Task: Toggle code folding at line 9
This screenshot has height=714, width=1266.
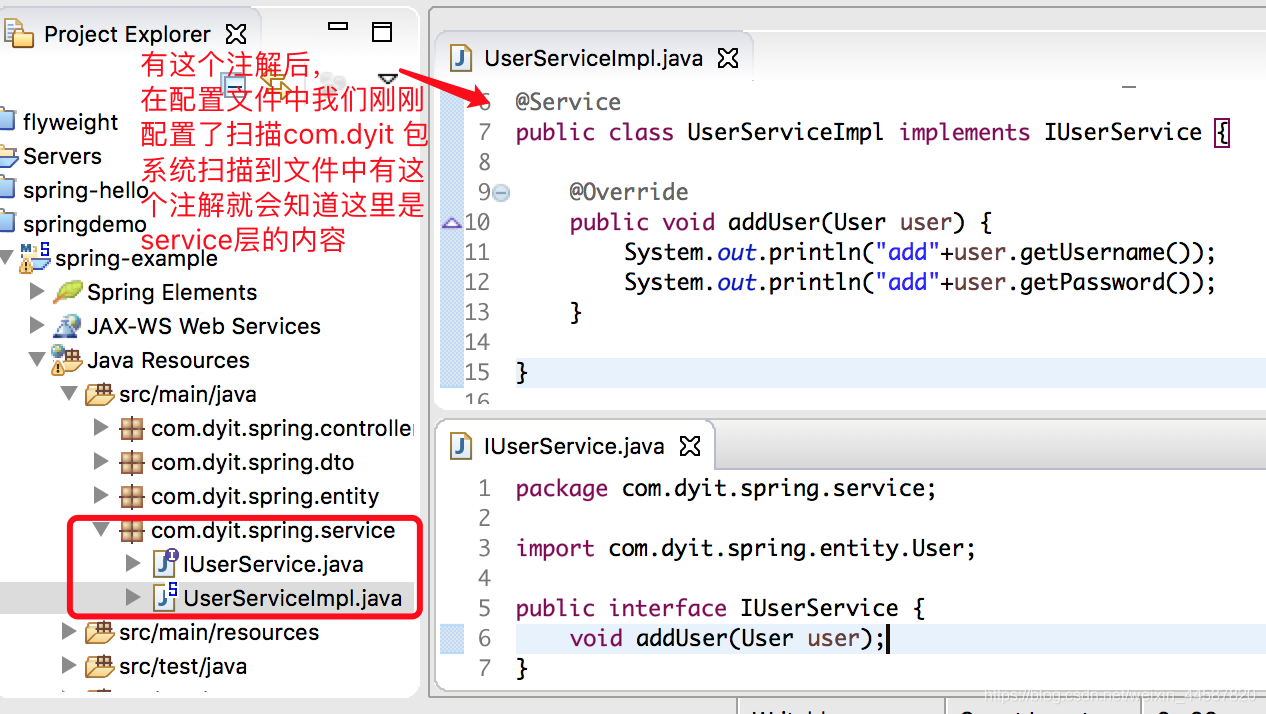Action: tap(501, 192)
